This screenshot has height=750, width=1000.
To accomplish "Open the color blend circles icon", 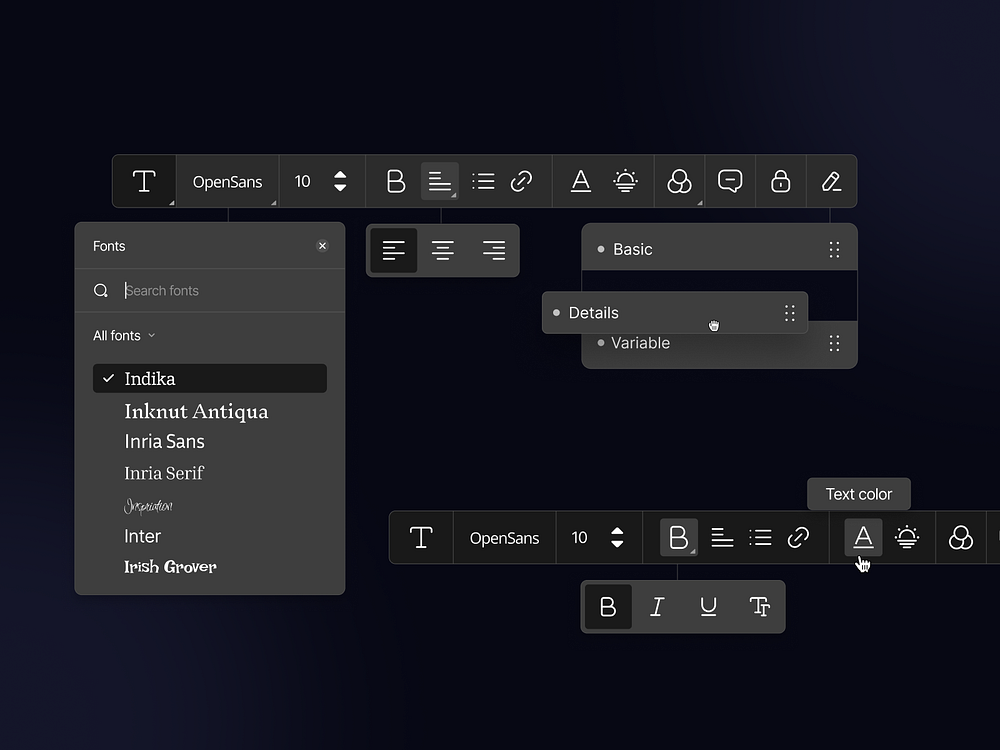I will click(680, 181).
